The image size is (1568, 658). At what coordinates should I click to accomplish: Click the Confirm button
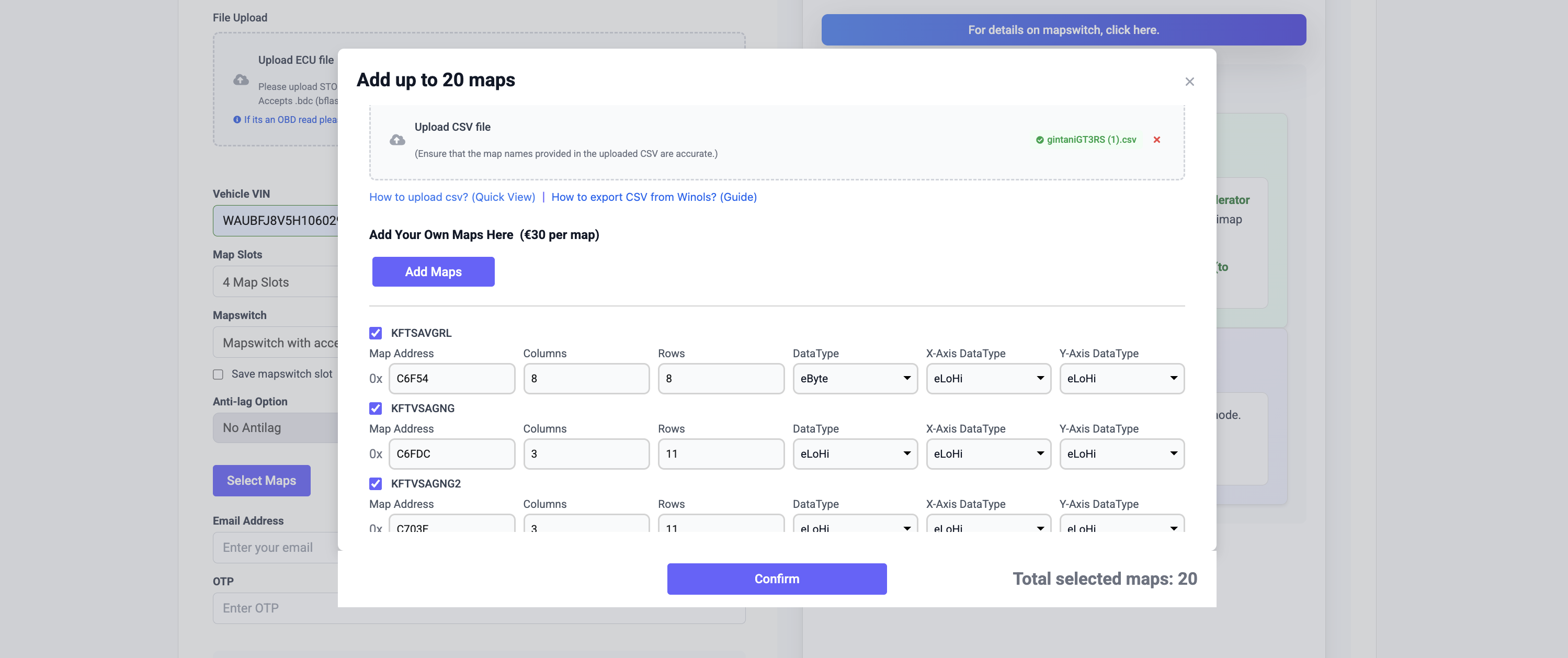777,578
